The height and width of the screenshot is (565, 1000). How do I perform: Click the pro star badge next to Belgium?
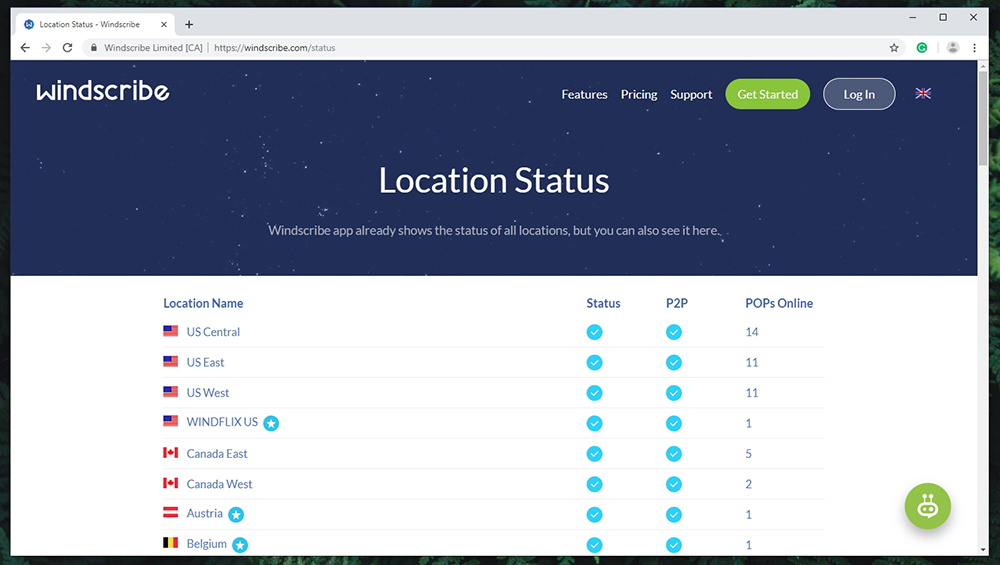click(240, 545)
